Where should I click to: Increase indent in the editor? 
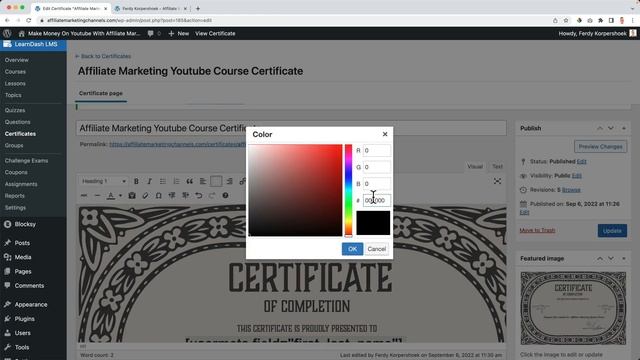tap(185, 196)
